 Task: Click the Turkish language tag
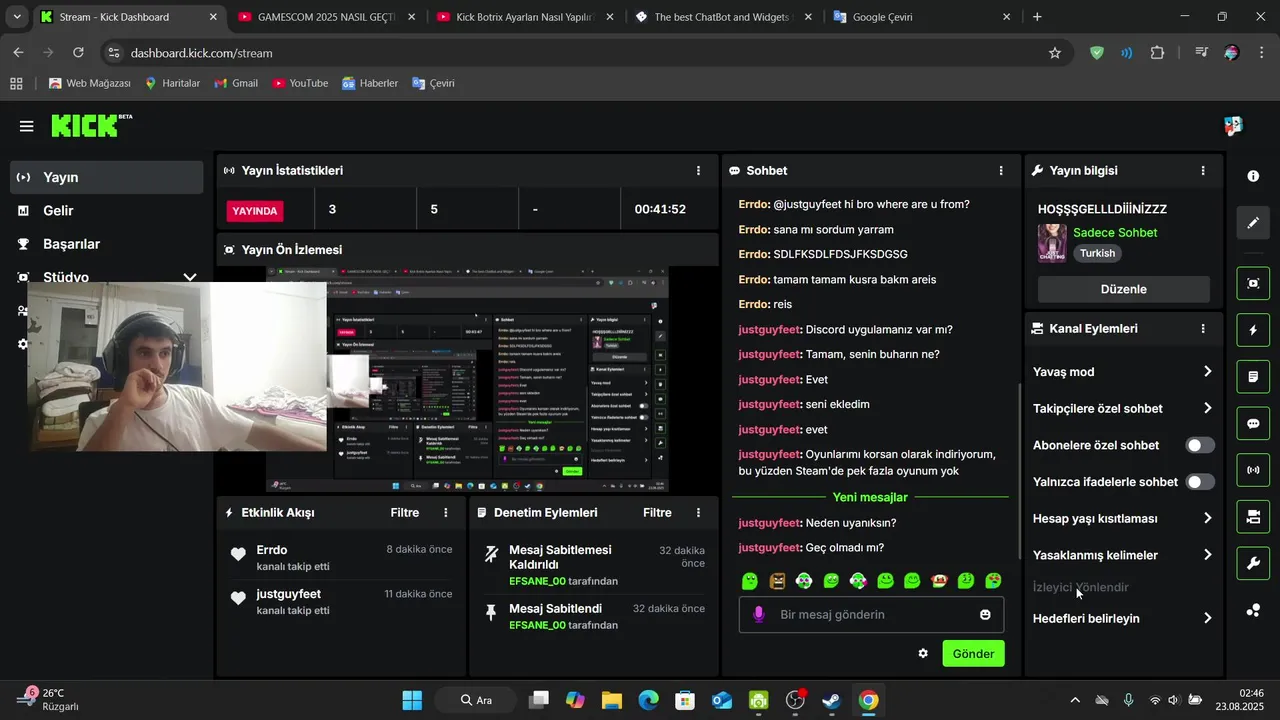tap(1097, 254)
